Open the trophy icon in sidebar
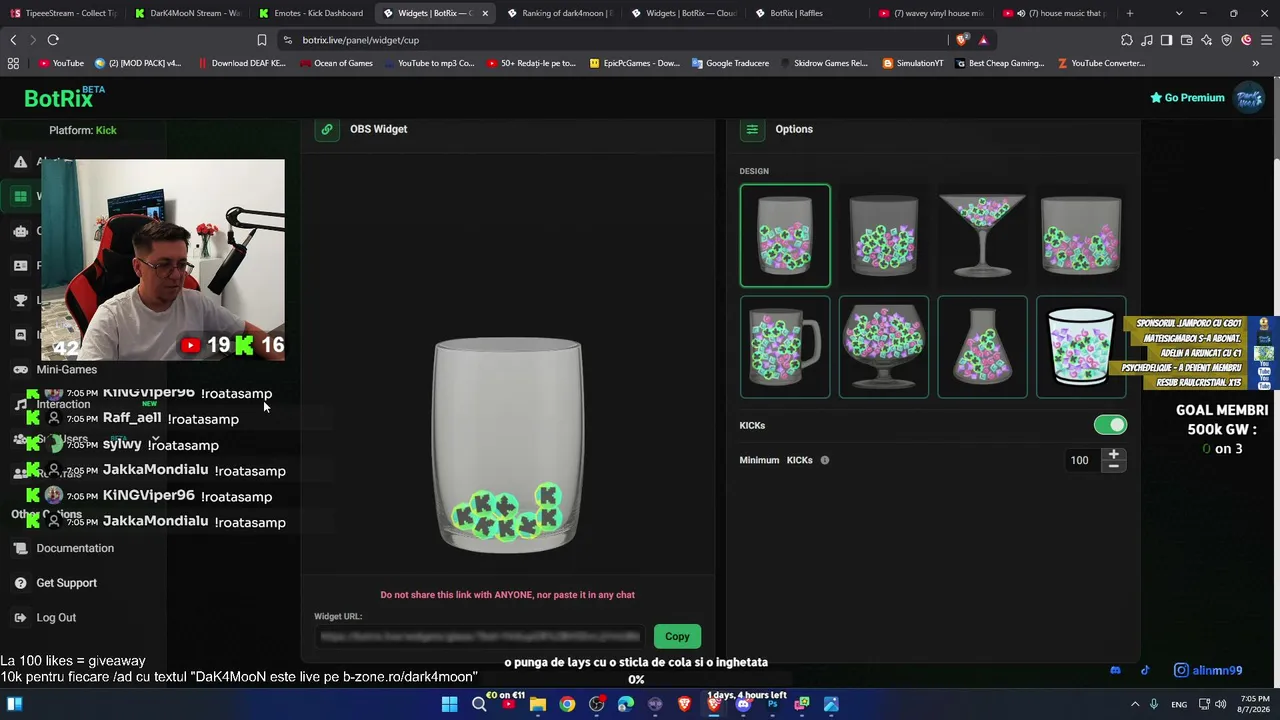The image size is (1280, 720). click(x=20, y=300)
